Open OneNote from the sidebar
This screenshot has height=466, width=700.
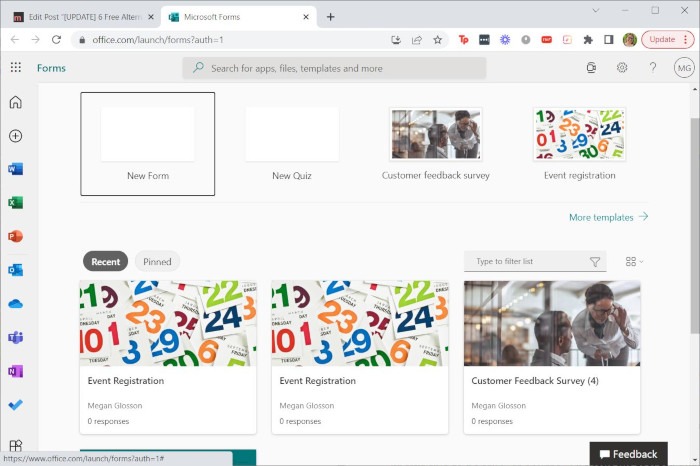click(x=16, y=371)
